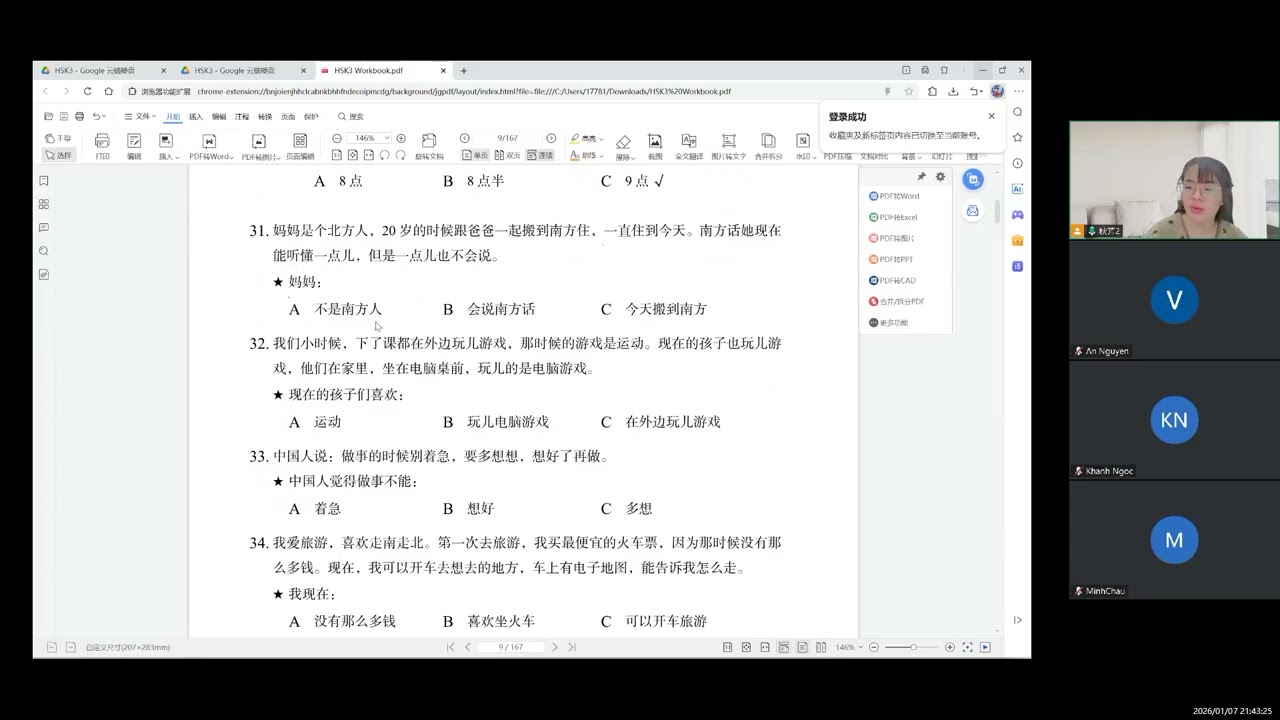
Task: Expand the undo dropdown arrow
Action: pyautogui.click(x=104, y=117)
